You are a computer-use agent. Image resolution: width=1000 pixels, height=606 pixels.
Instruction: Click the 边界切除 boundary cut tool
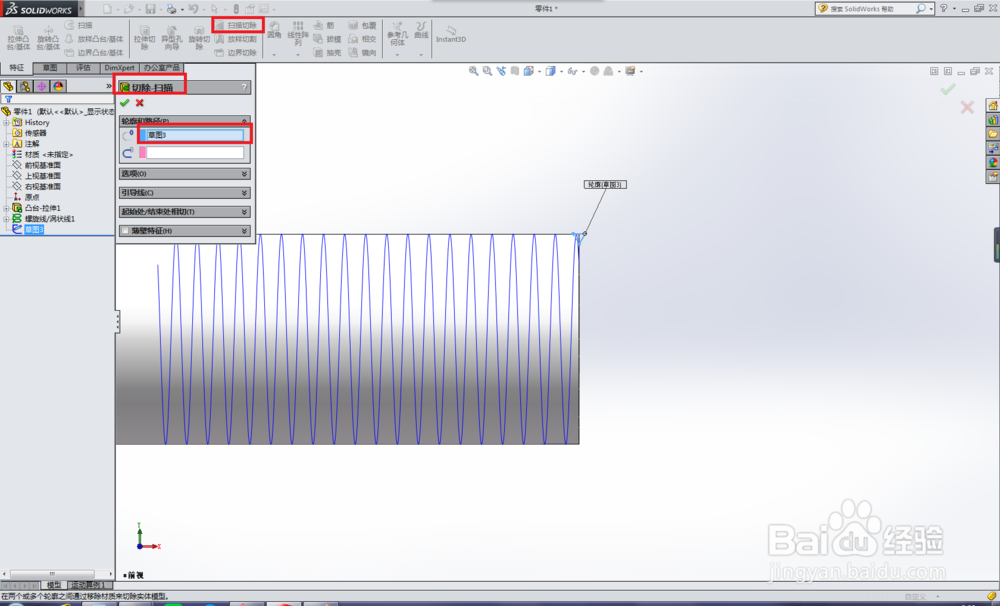coord(236,52)
